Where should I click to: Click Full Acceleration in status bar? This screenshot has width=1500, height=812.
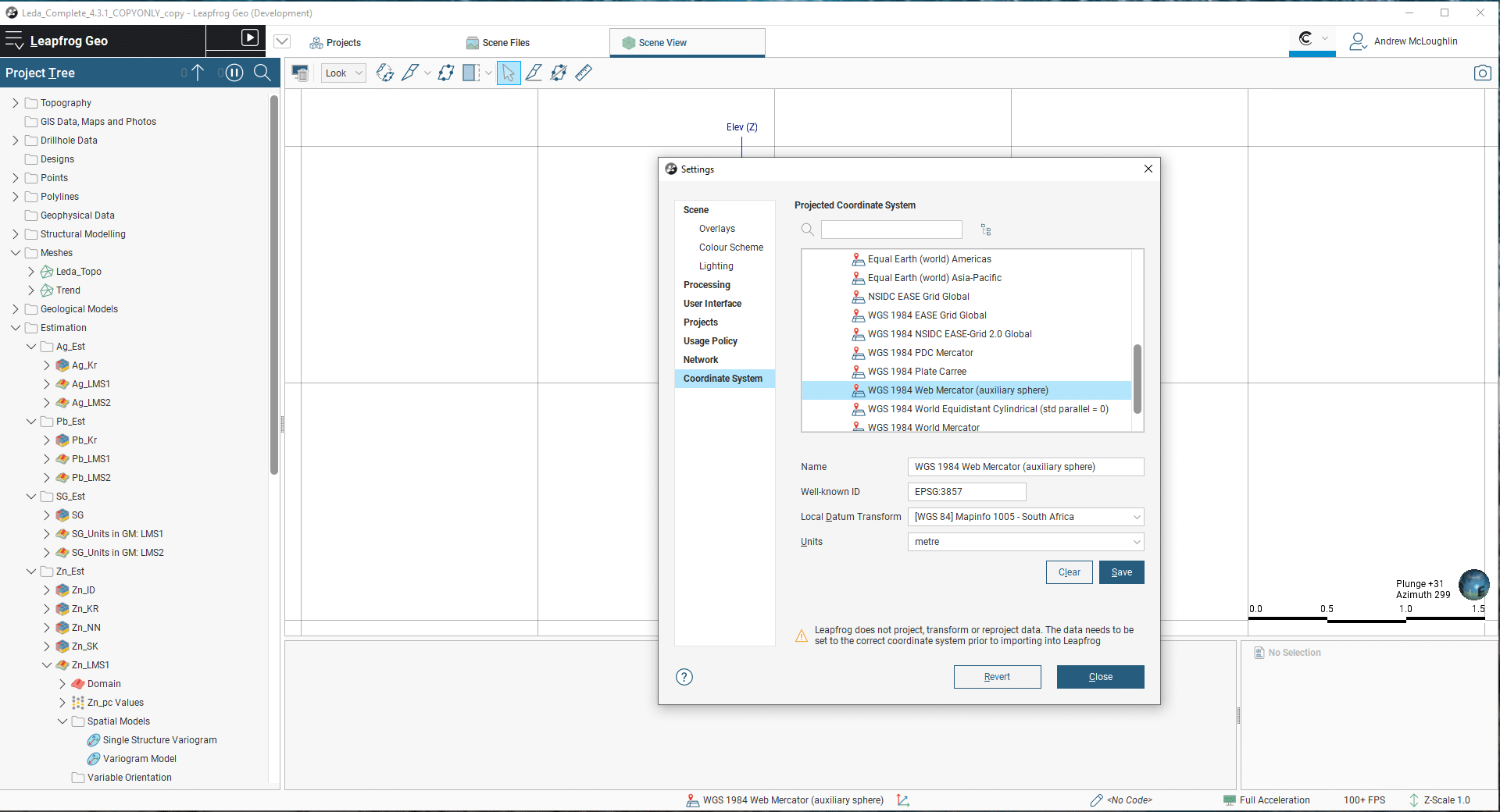(x=1266, y=800)
